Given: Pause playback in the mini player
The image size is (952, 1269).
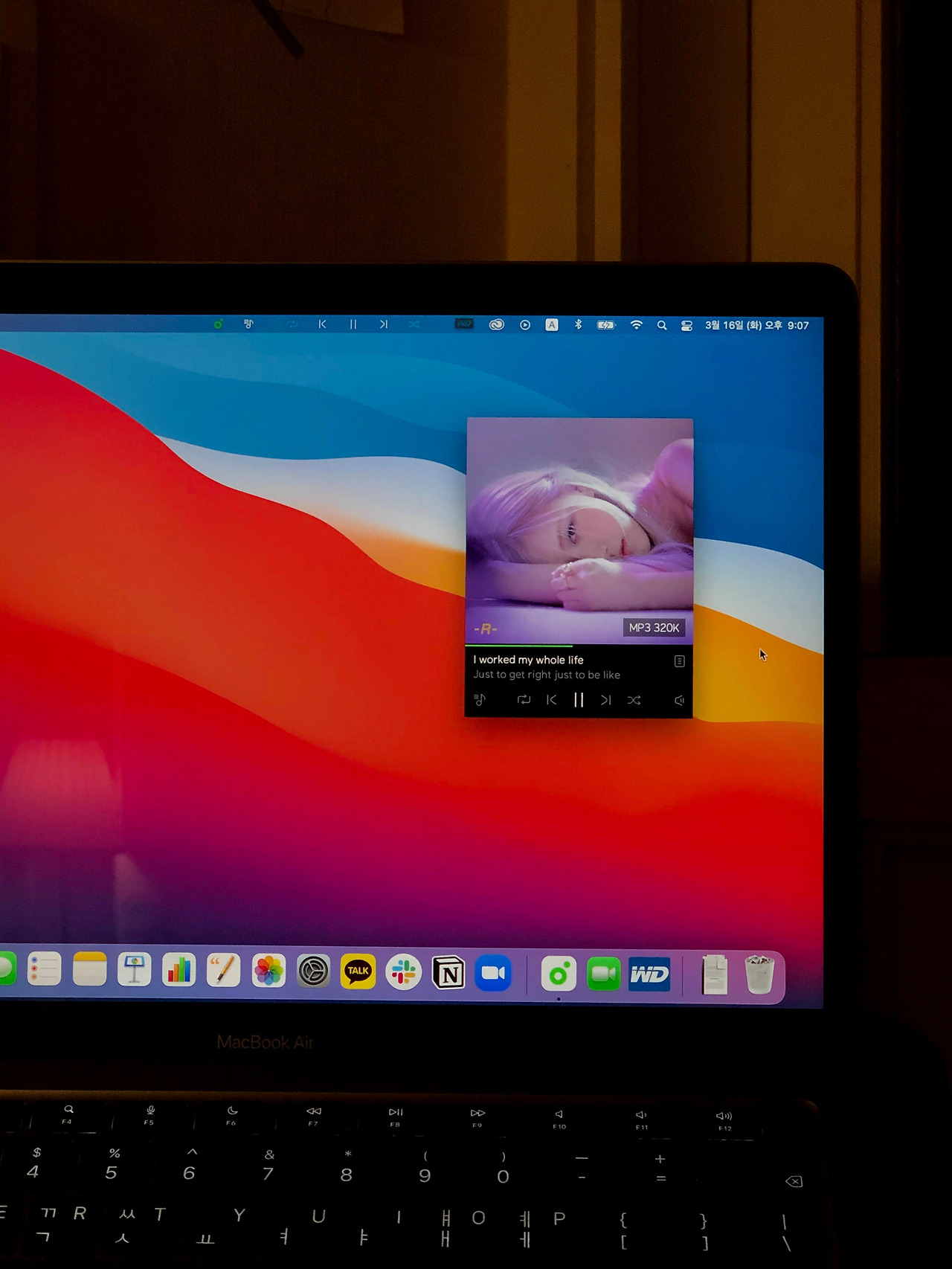Looking at the screenshot, I should click(579, 700).
